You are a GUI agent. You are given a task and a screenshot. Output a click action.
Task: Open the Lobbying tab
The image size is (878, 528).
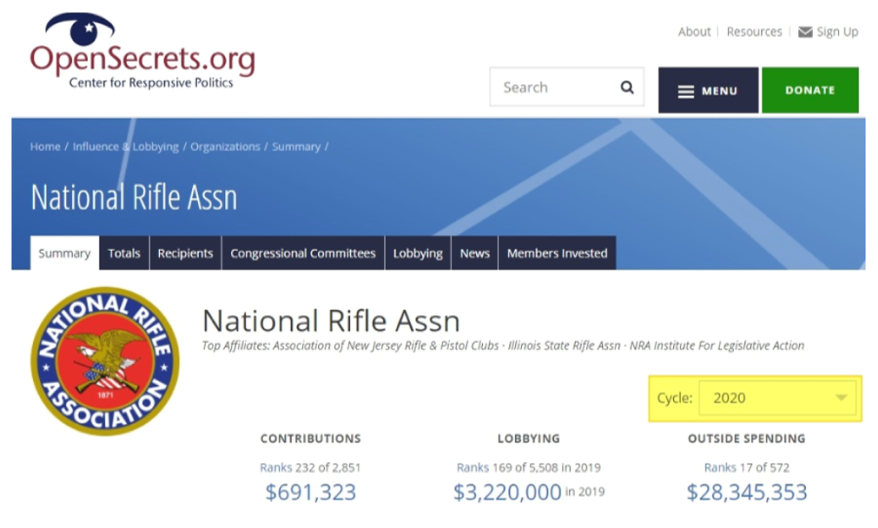click(418, 253)
